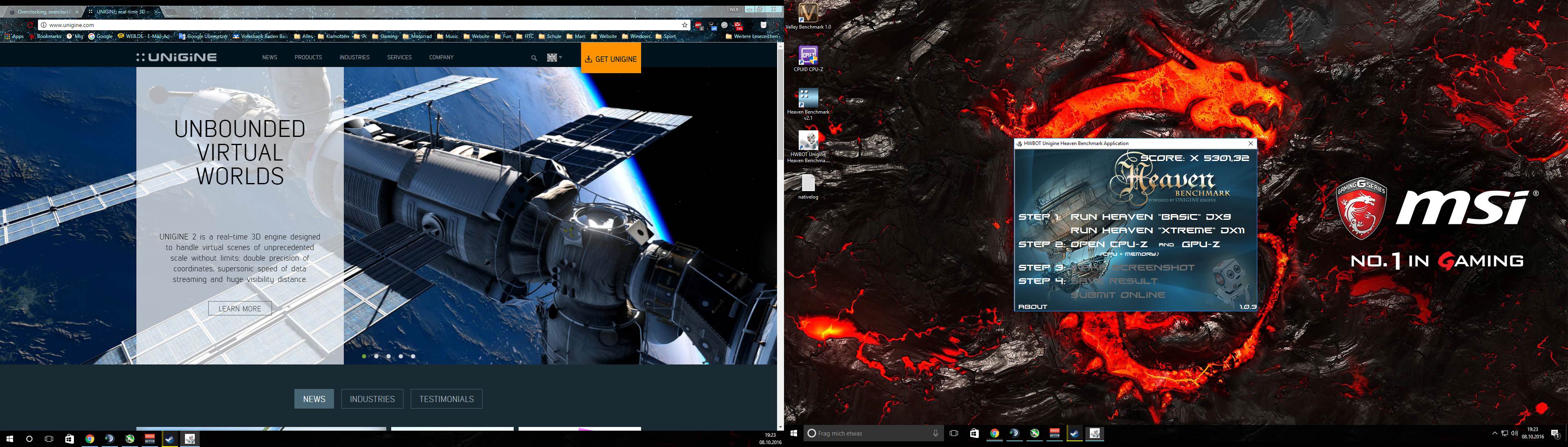Click GPU-Z in the HWBOT window
Viewport: 1568px width, 447px height.
(x=1200, y=244)
